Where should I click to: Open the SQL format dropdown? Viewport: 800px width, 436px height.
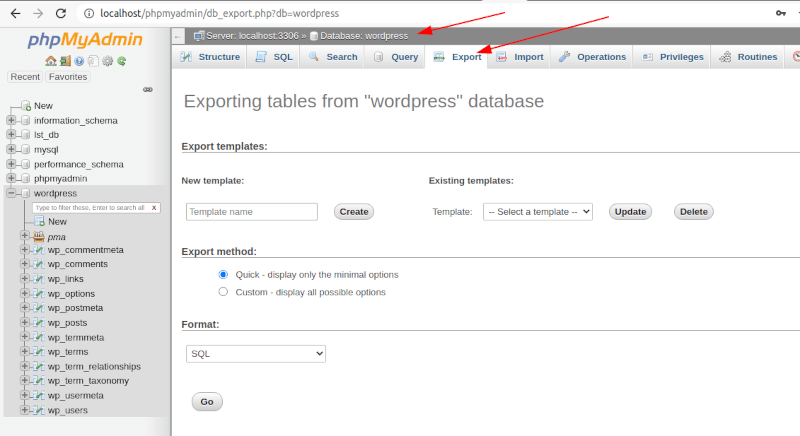(256, 354)
